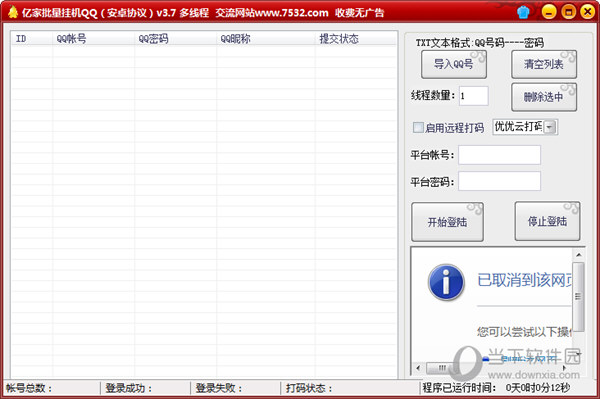Click the 平台密码 input field
Screen dimensions: 600x399
coord(499,181)
